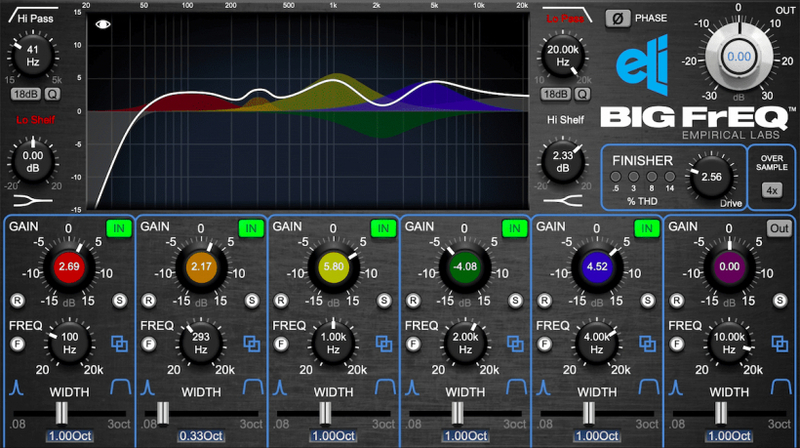
Task: Click link icon next to 293 Hz knob
Action: [252, 344]
